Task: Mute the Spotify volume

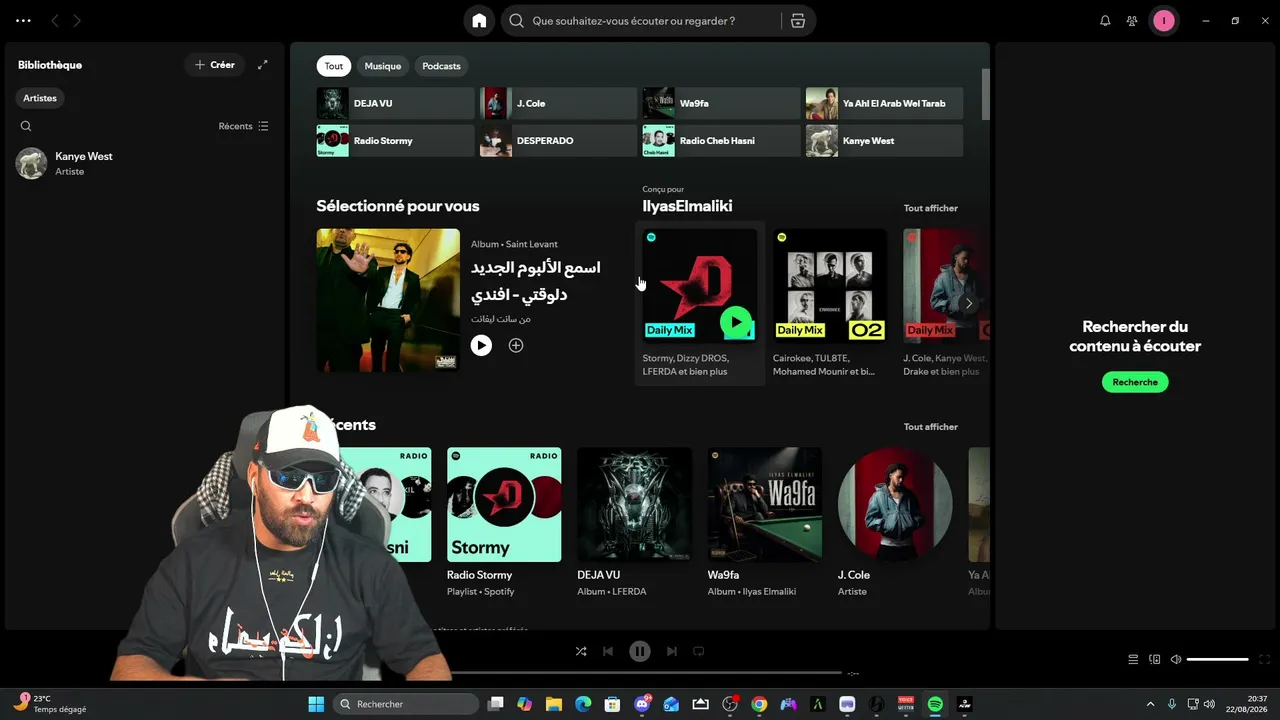Action: [1176, 659]
